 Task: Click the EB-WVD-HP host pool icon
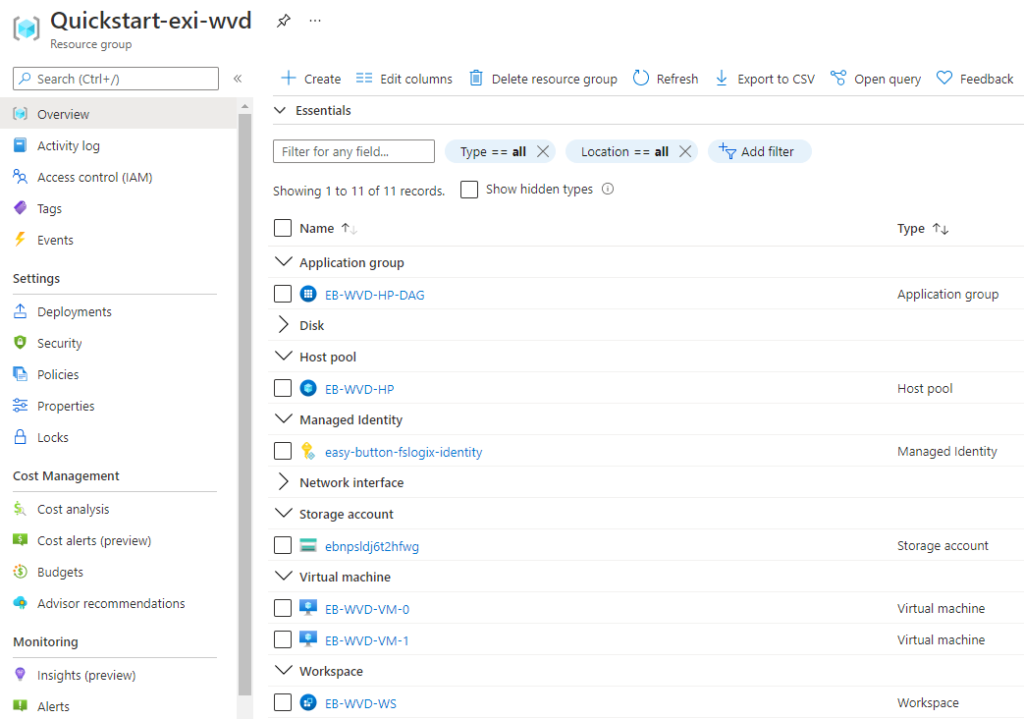308,388
